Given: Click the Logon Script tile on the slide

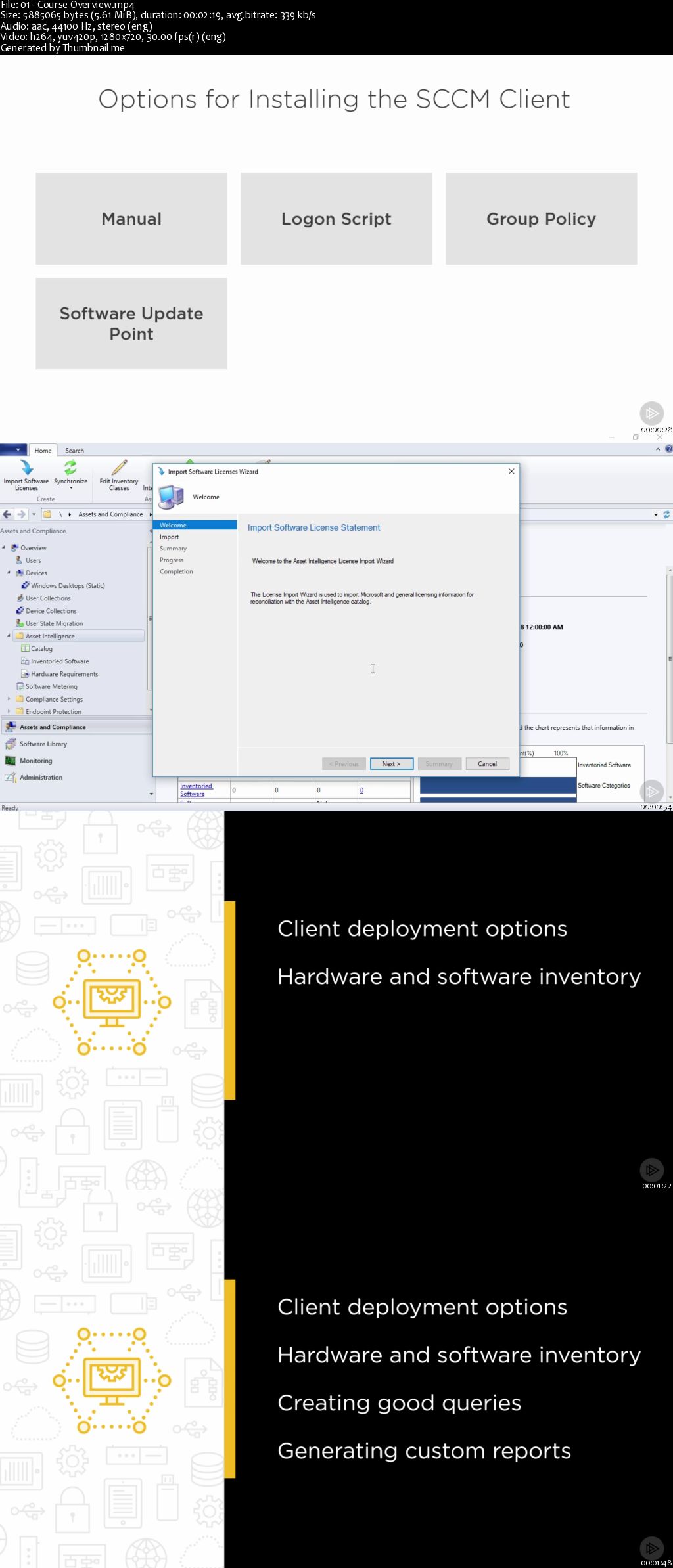Looking at the screenshot, I should tap(336, 219).
